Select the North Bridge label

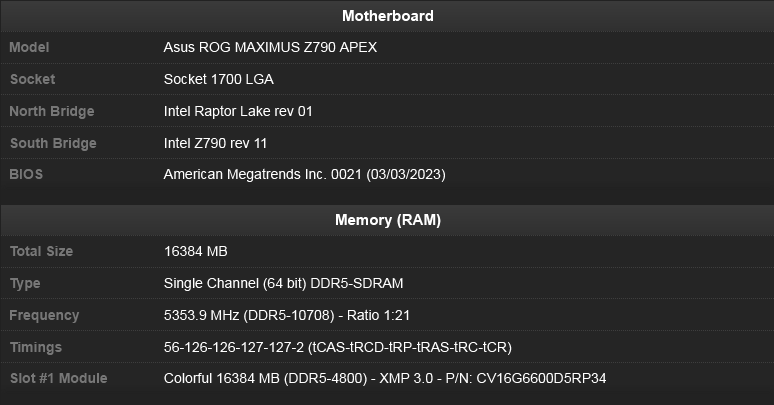[x=53, y=111]
